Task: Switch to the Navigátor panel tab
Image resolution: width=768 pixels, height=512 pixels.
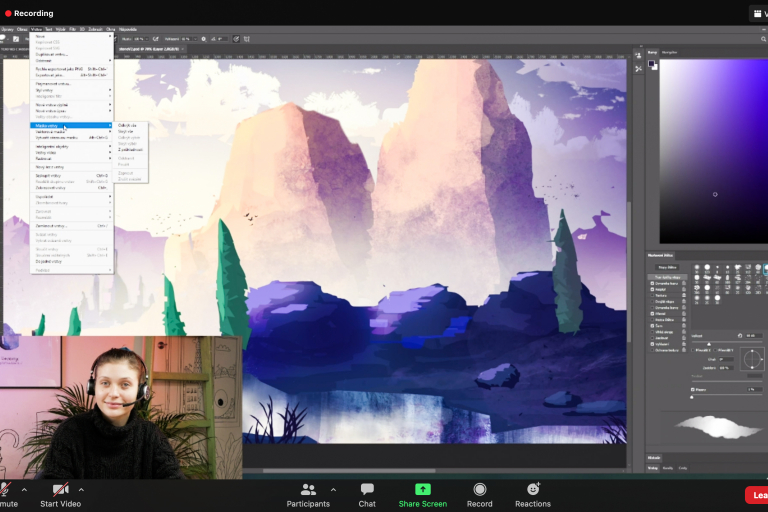Action: pyautogui.click(x=670, y=52)
